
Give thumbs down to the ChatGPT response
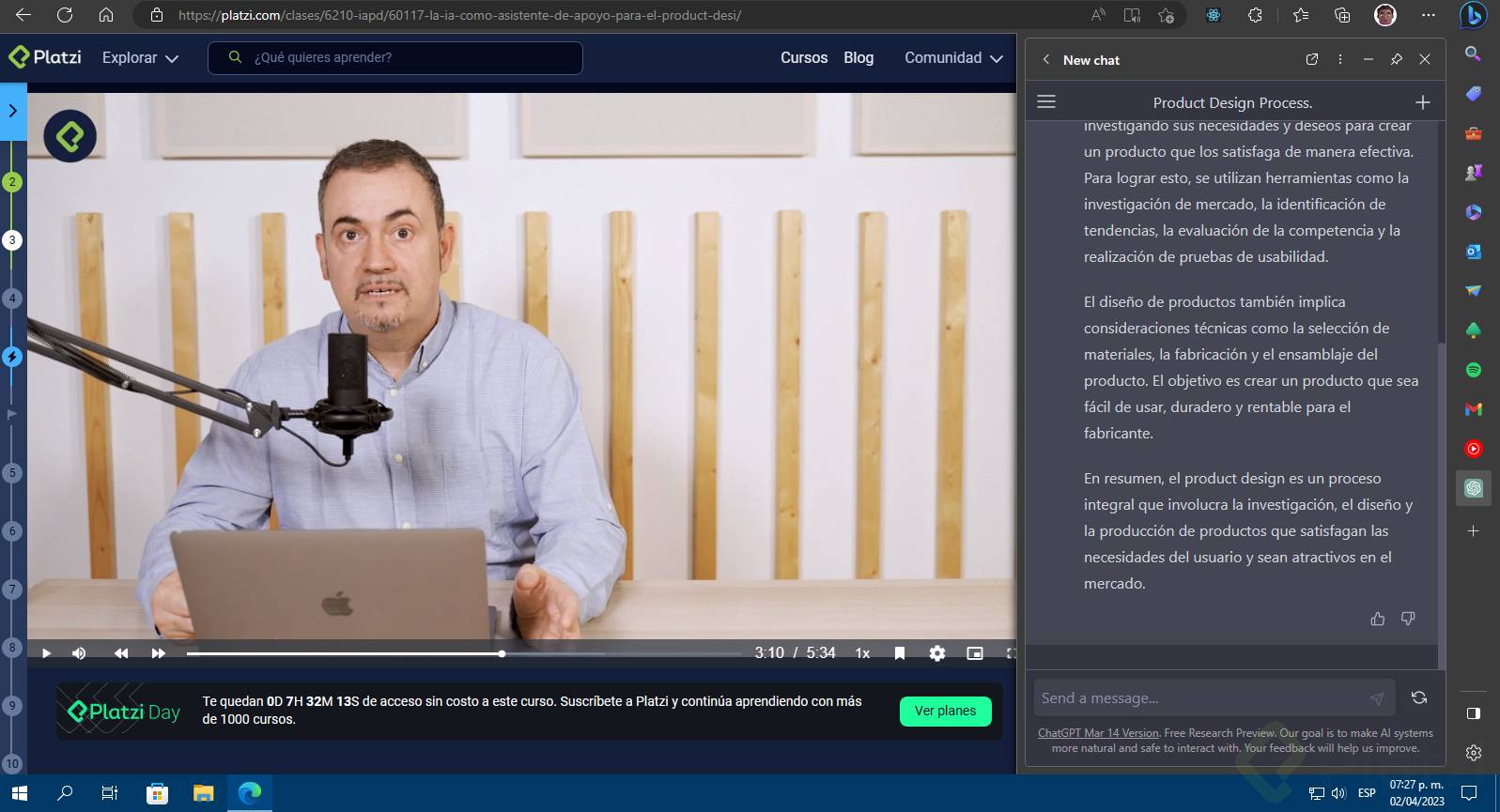[x=1408, y=619]
